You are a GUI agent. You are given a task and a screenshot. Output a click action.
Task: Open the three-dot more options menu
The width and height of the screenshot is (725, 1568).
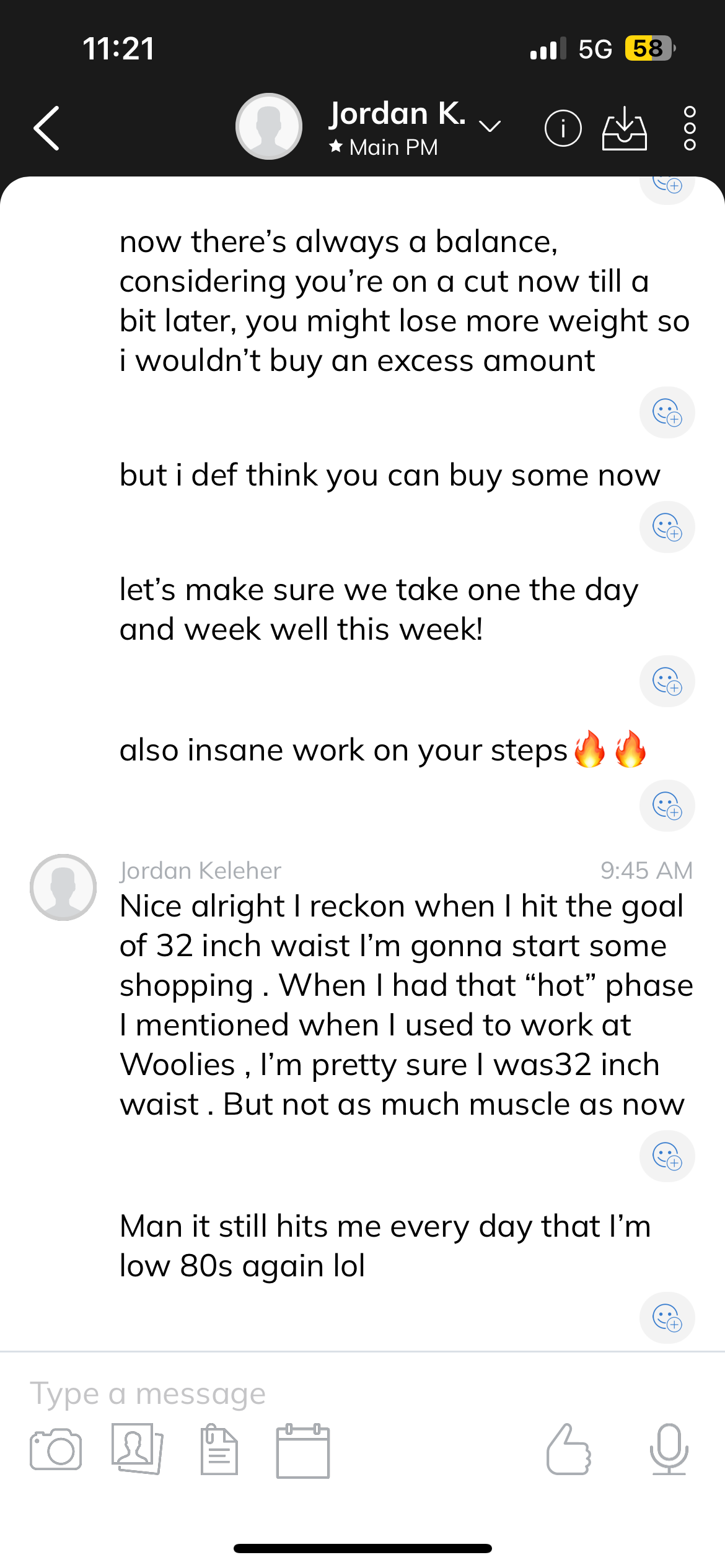689,129
